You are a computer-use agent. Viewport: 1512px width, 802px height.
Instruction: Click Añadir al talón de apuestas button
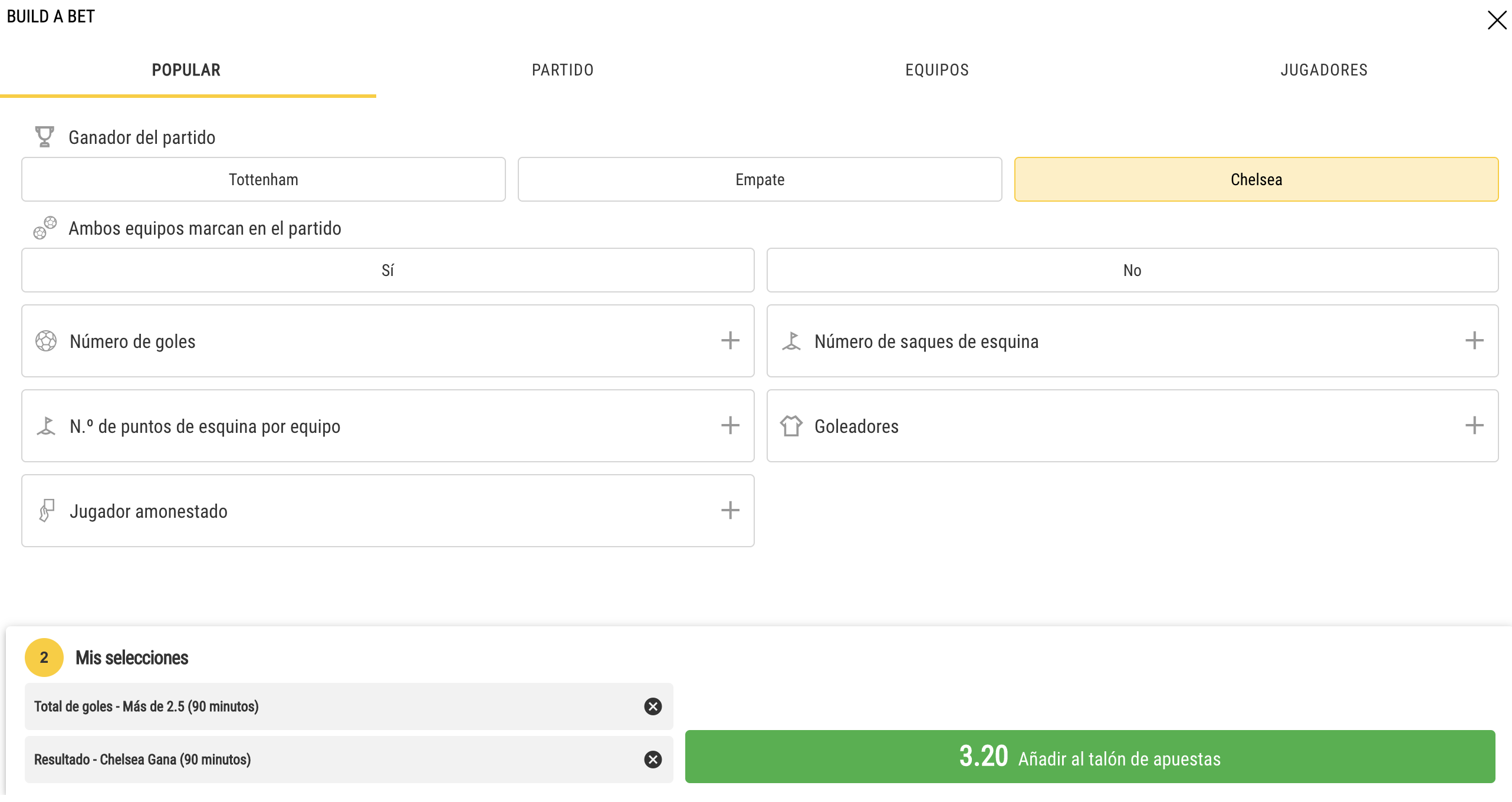coord(1090,757)
